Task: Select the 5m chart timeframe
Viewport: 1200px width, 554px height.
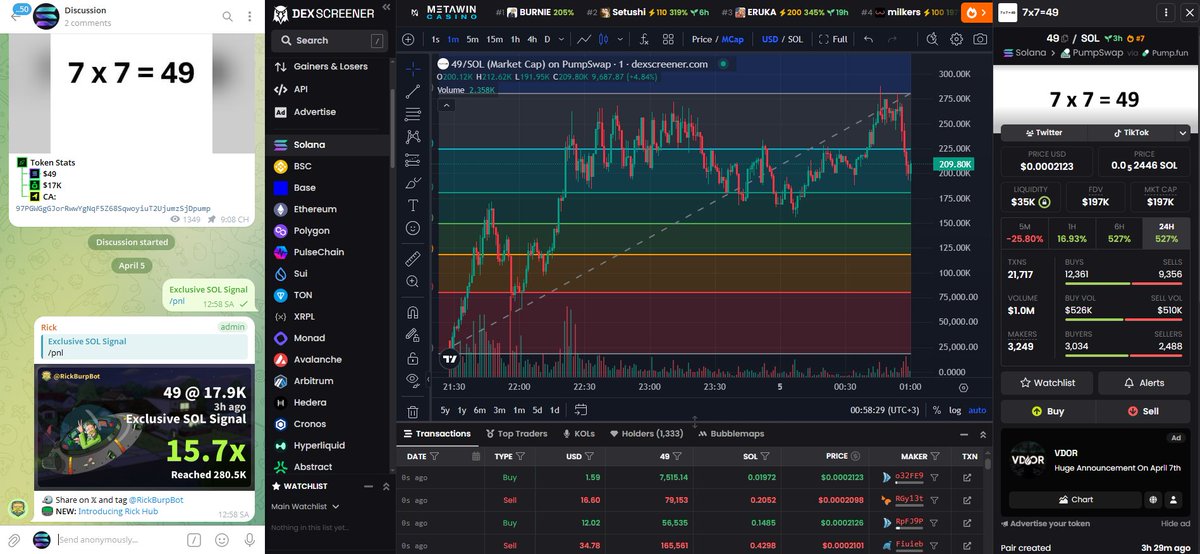Action: coord(473,39)
